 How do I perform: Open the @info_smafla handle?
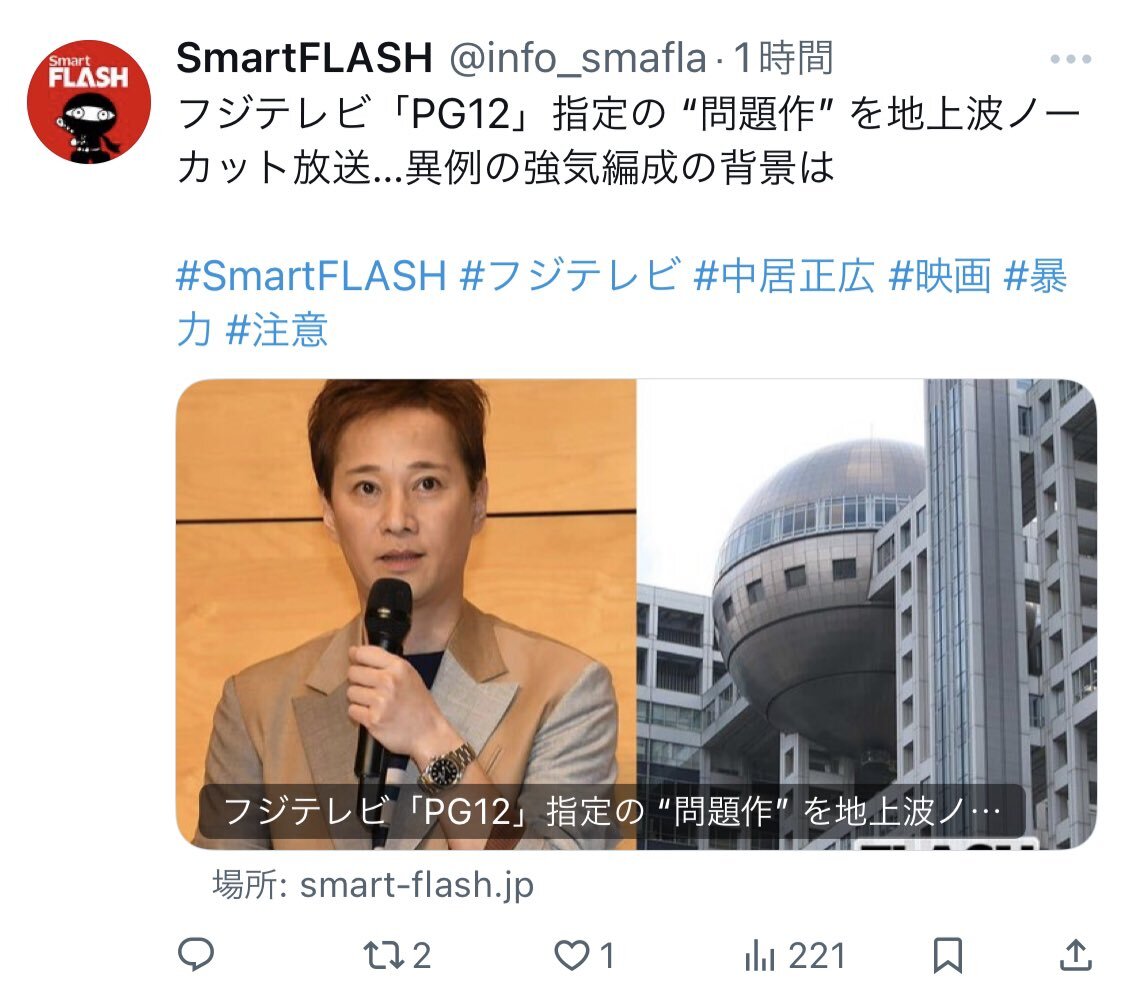pyautogui.click(x=578, y=59)
